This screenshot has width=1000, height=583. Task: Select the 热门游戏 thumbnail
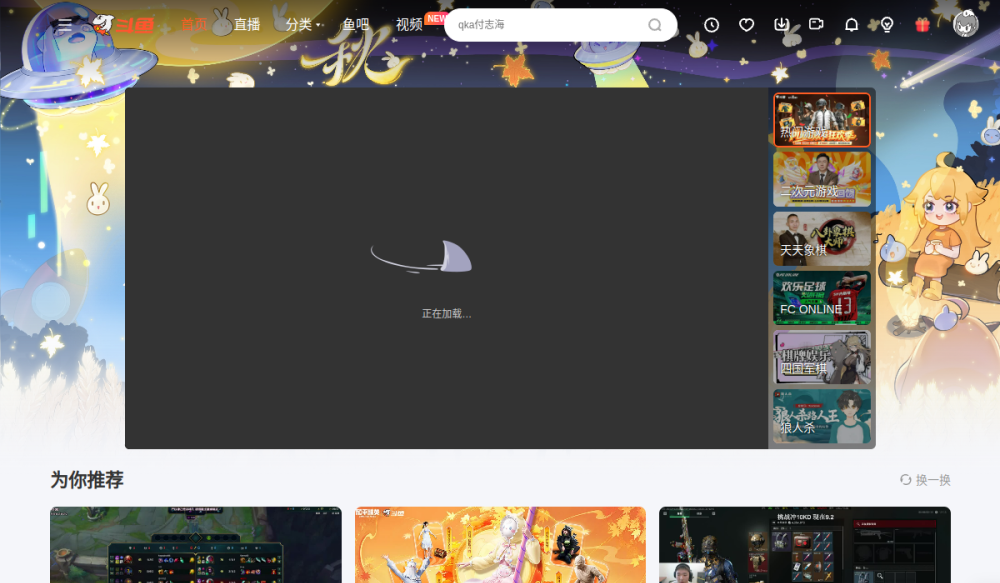coord(821,120)
